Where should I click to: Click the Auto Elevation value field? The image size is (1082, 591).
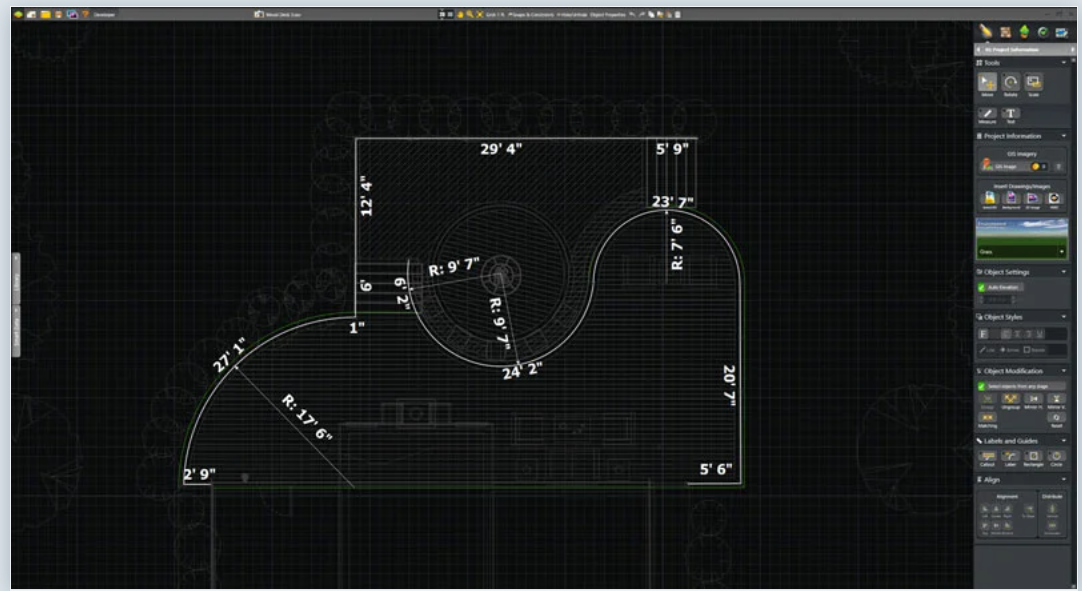[997, 300]
